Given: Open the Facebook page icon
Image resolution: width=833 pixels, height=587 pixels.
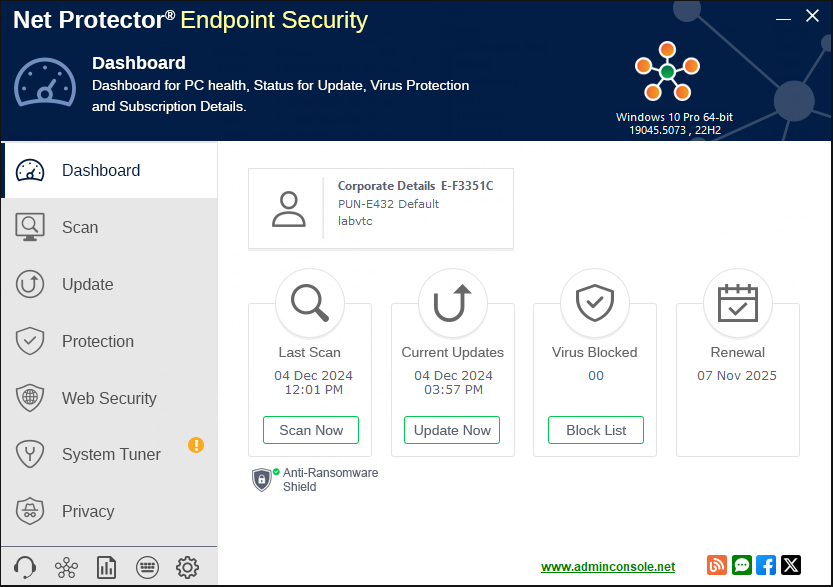Looking at the screenshot, I should (x=766, y=565).
